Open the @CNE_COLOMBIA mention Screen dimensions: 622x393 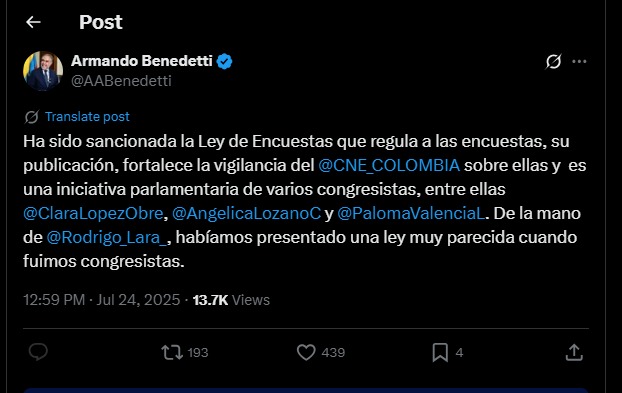click(389, 165)
